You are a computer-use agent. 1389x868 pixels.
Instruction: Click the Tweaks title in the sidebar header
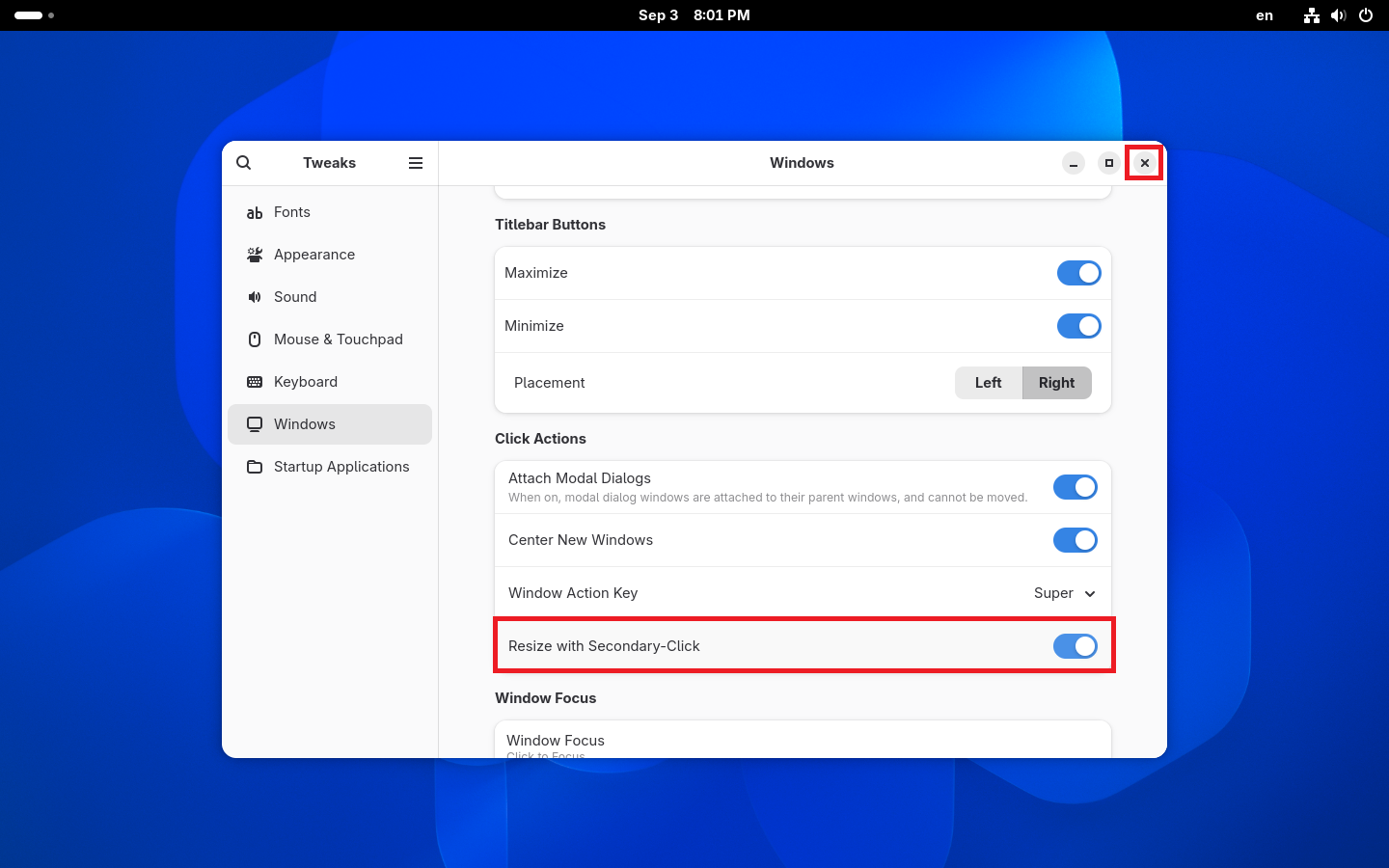point(330,163)
